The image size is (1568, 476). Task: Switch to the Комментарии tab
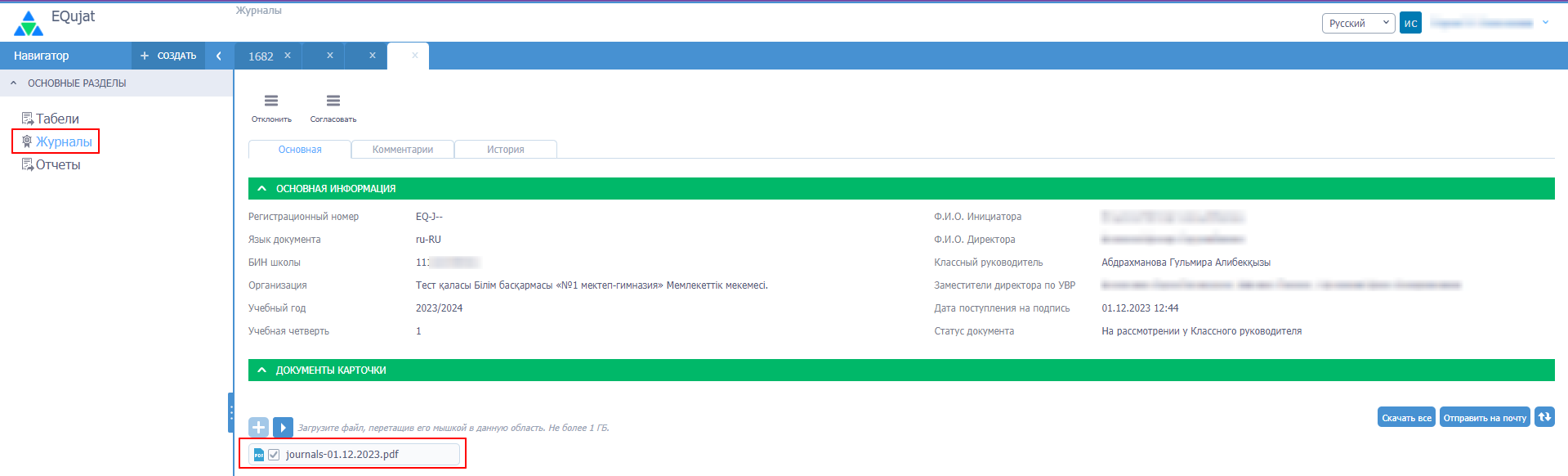pos(402,150)
